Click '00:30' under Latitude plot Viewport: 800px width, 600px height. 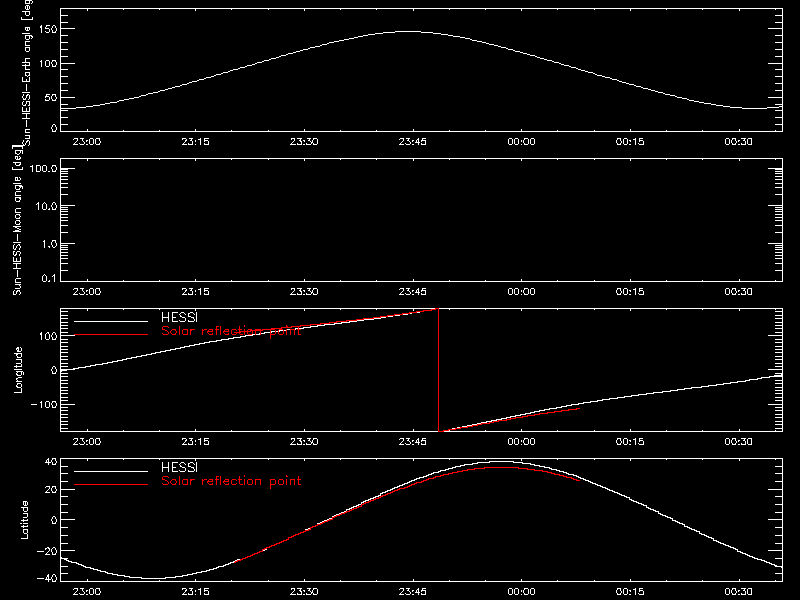(x=738, y=592)
